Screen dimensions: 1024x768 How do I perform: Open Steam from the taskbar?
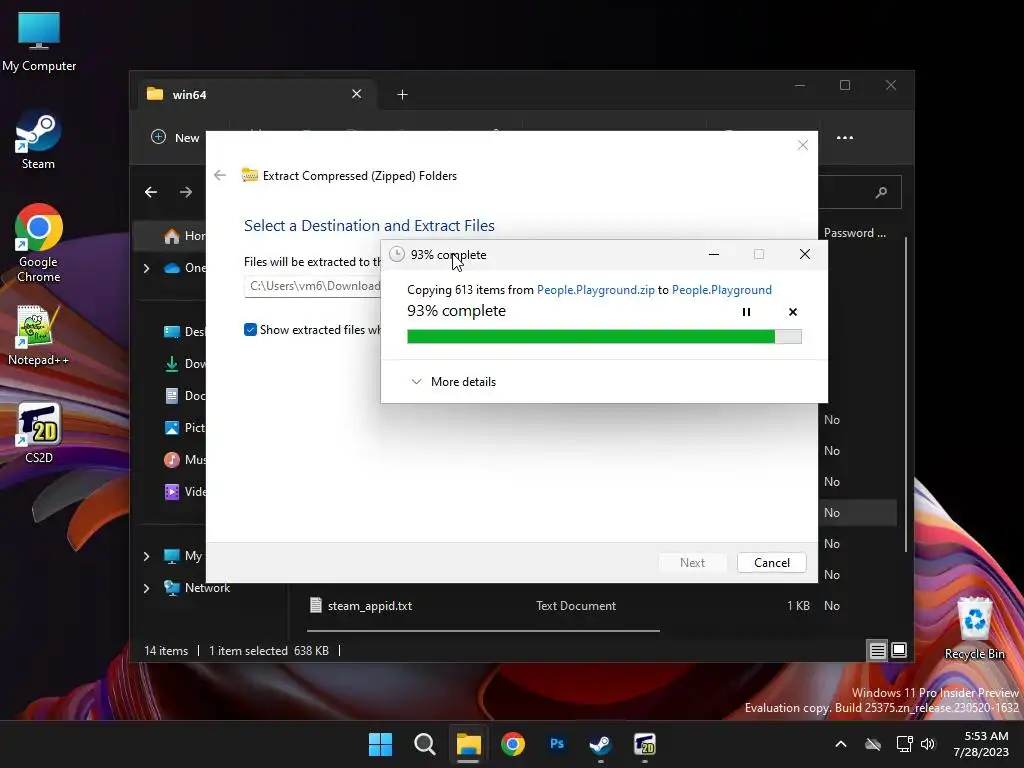(x=600, y=744)
